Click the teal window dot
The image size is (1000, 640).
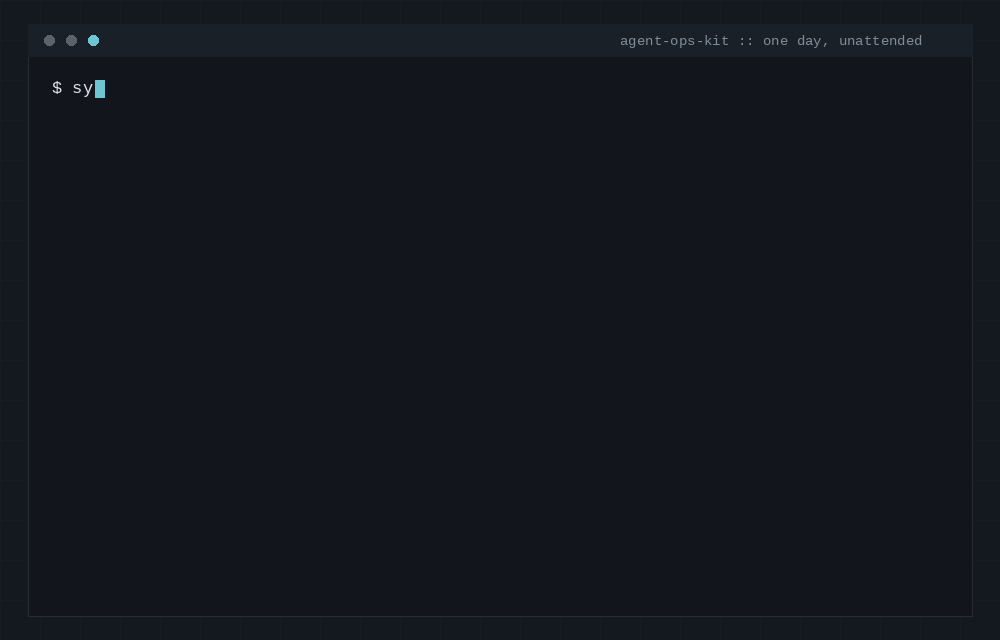(94, 41)
